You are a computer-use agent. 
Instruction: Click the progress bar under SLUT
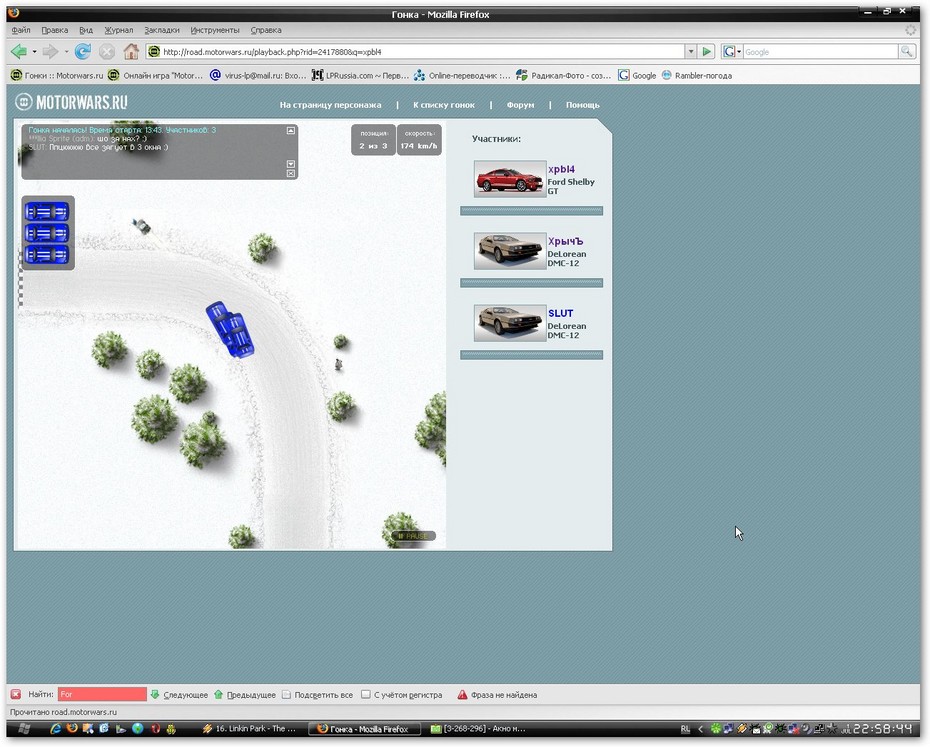[x=531, y=355]
